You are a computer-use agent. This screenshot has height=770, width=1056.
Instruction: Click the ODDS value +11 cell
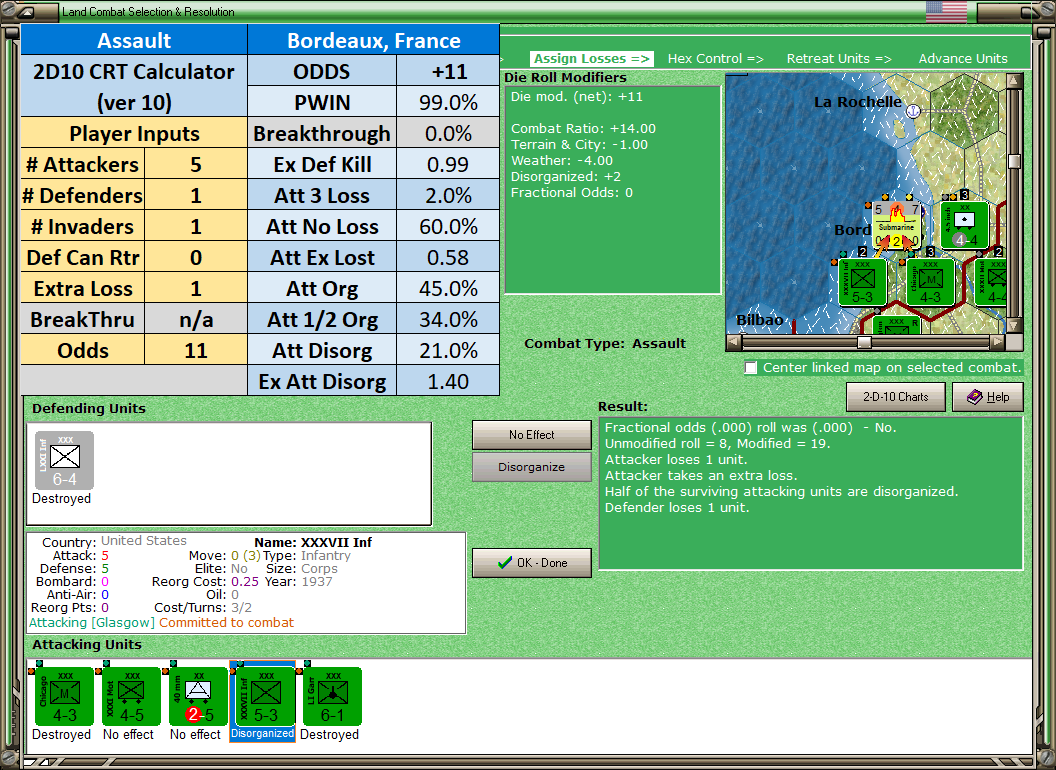tap(448, 71)
